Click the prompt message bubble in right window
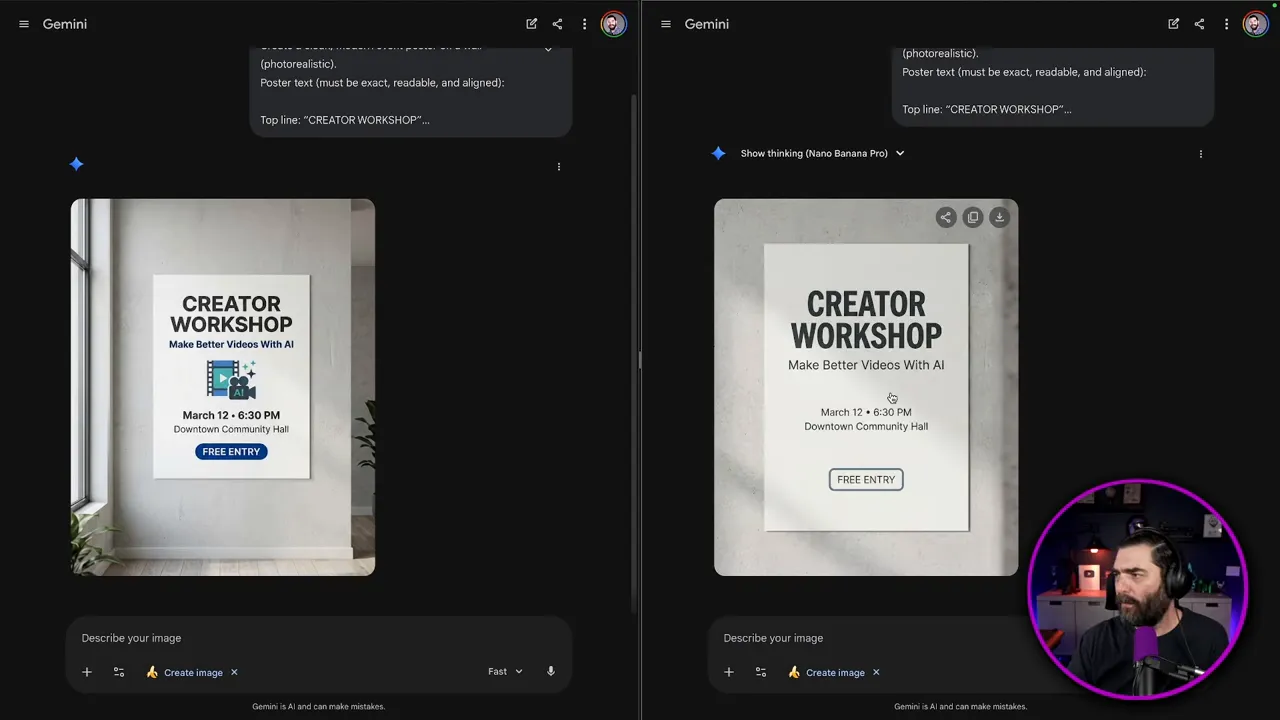Image resolution: width=1280 pixels, height=720 pixels. (1053, 85)
